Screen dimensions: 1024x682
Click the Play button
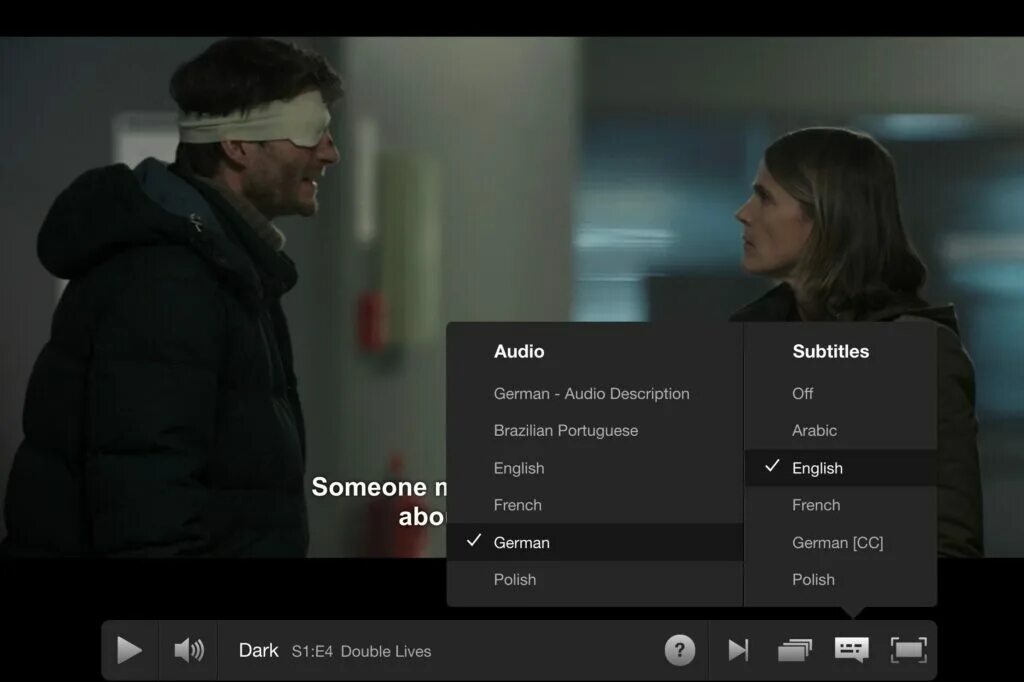tap(129, 651)
